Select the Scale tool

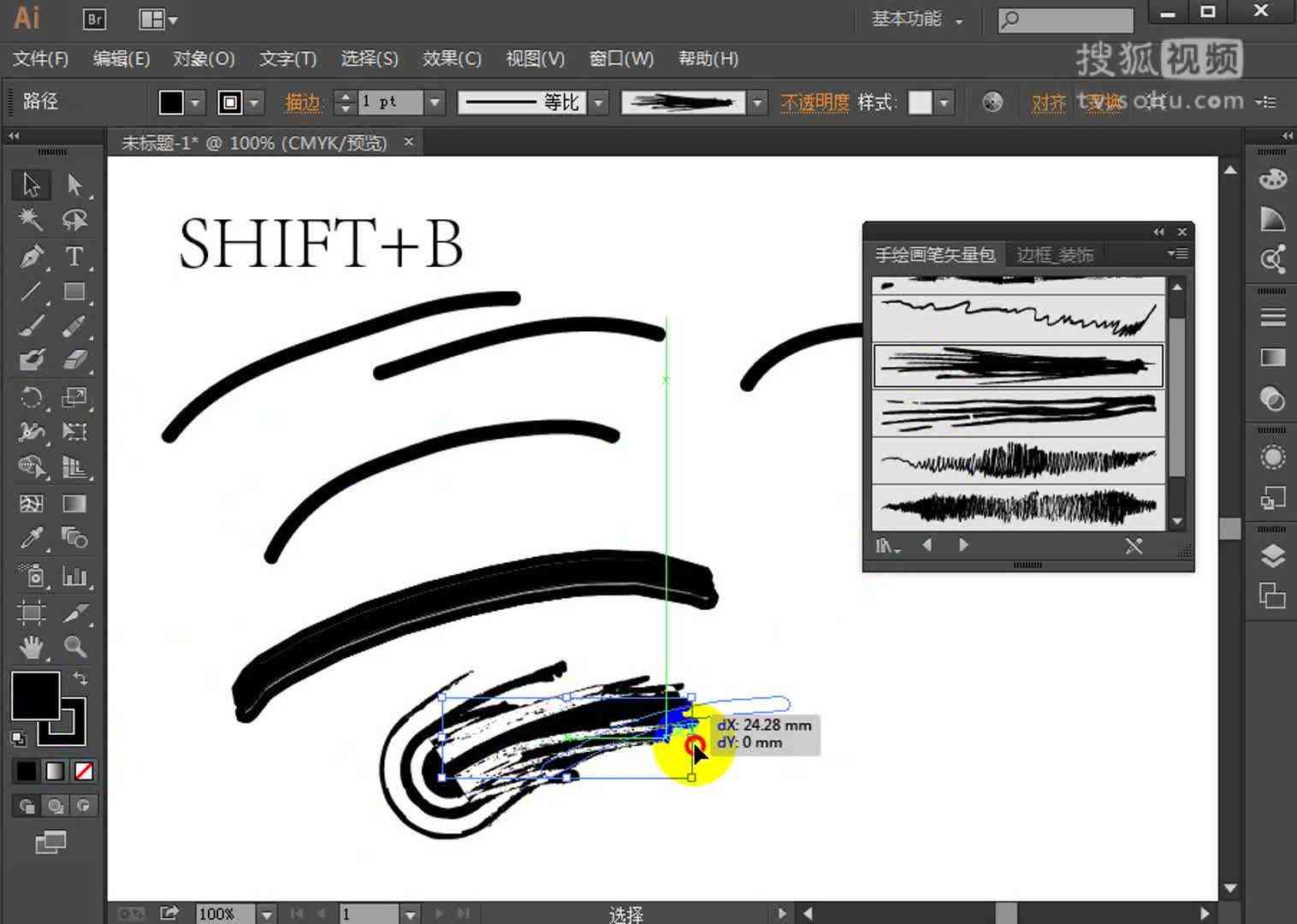tap(74, 397)
